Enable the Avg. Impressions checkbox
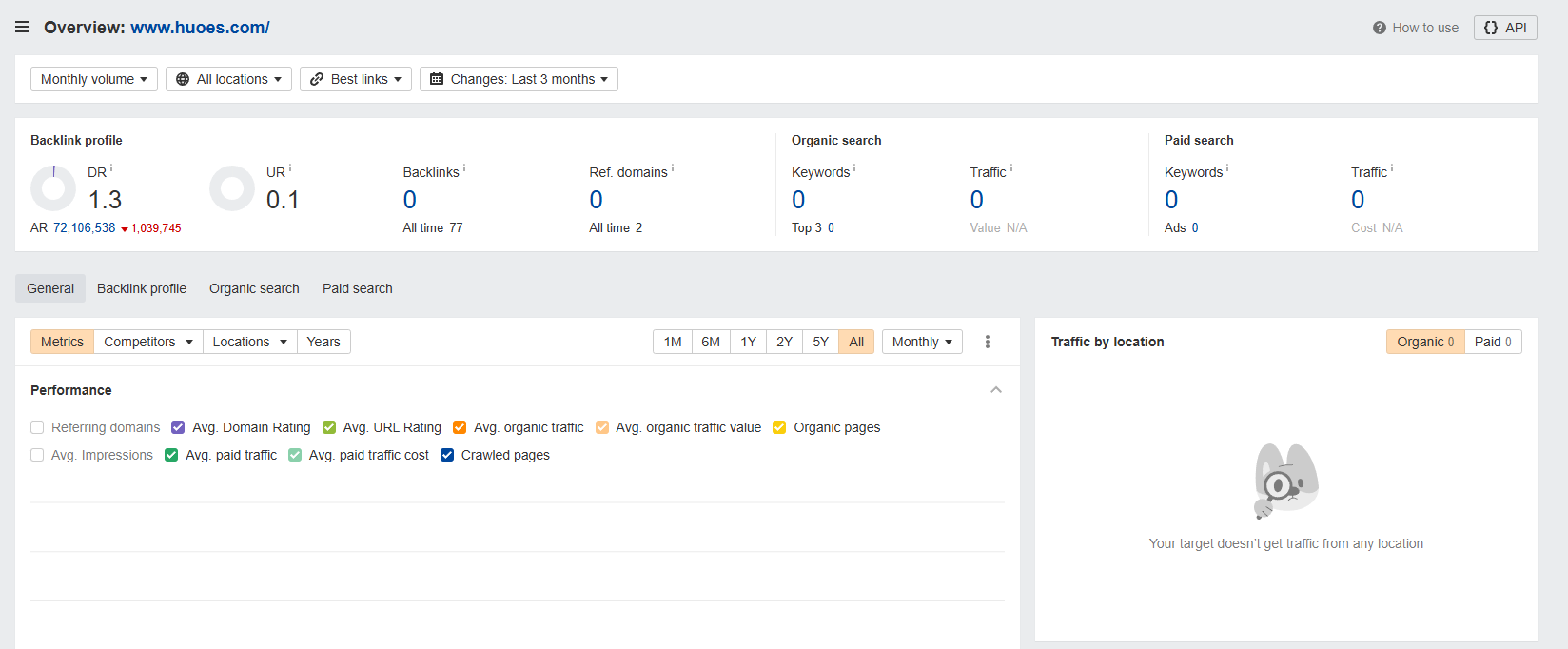Screen dimensions: 1568x649 tap(37, 455)
